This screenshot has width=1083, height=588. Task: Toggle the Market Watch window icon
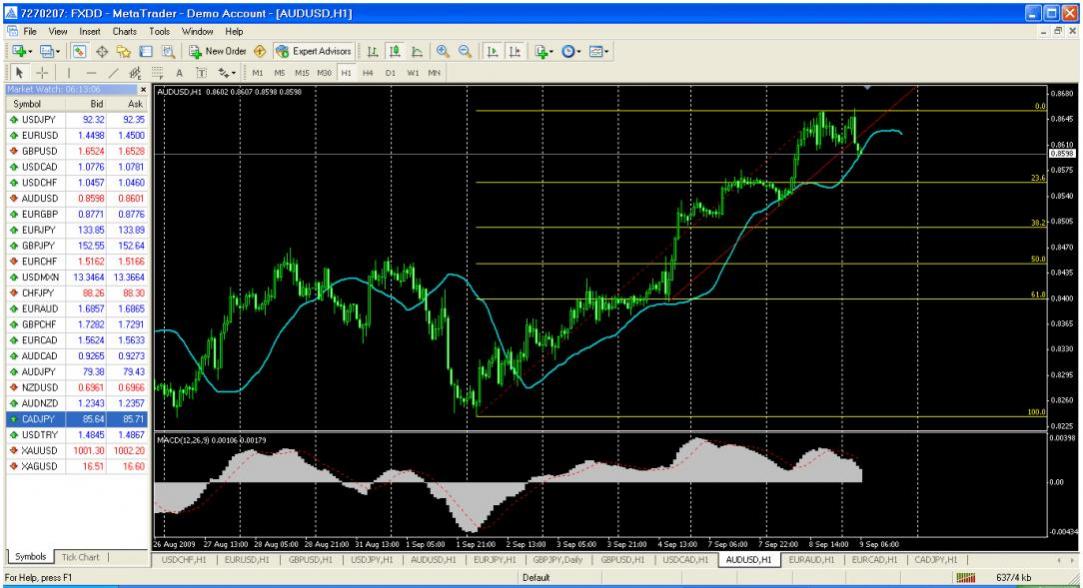tap(82, 50)
